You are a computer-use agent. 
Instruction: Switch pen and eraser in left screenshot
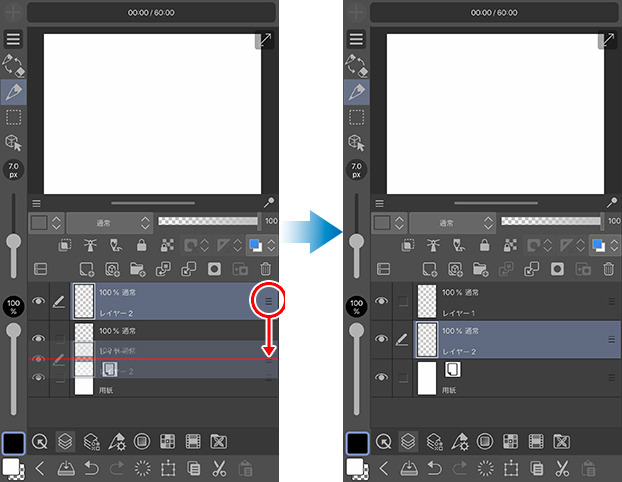13,65
